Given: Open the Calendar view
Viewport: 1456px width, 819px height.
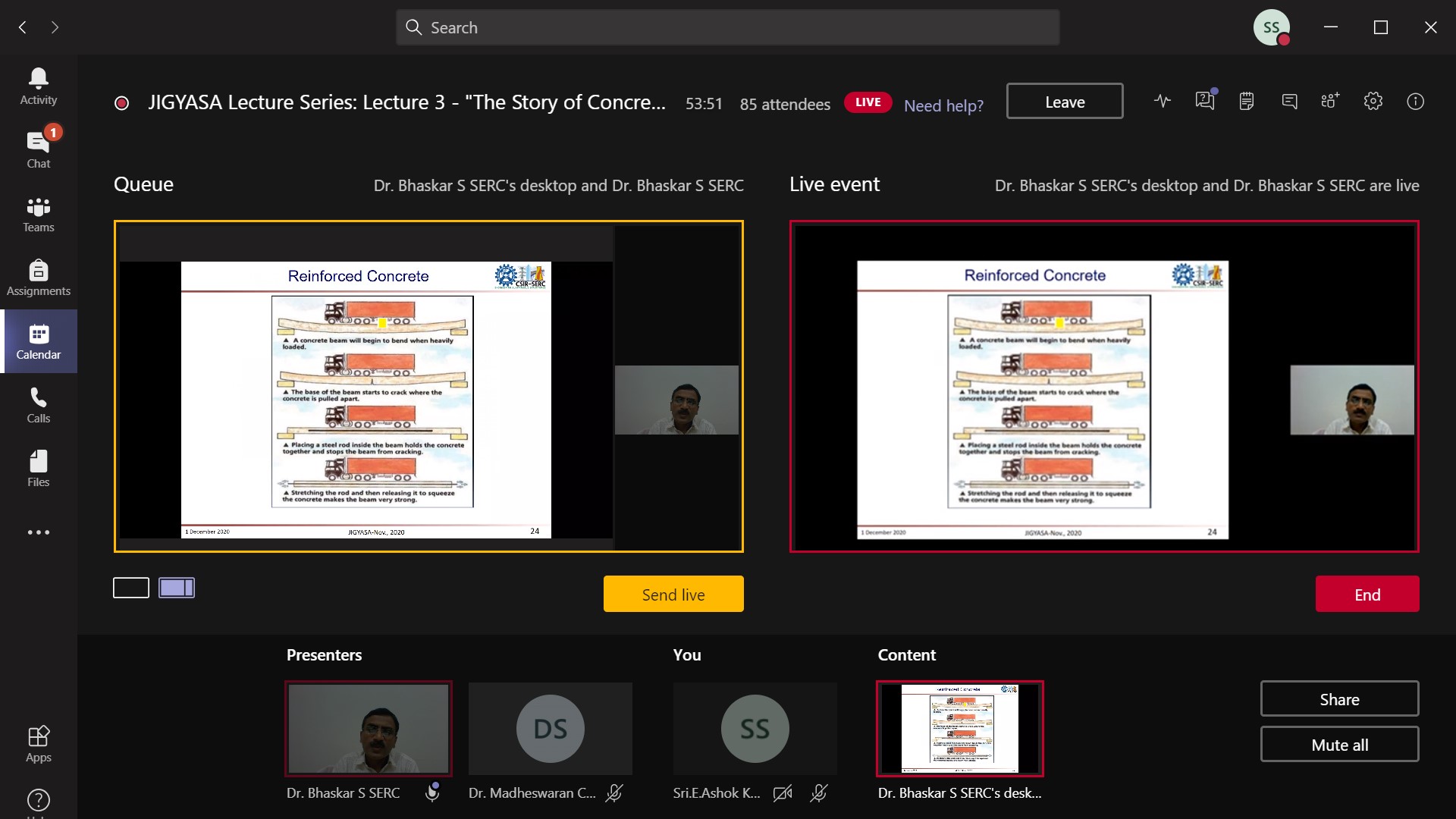Looking at the screenshot, I should tap(39, 340).
